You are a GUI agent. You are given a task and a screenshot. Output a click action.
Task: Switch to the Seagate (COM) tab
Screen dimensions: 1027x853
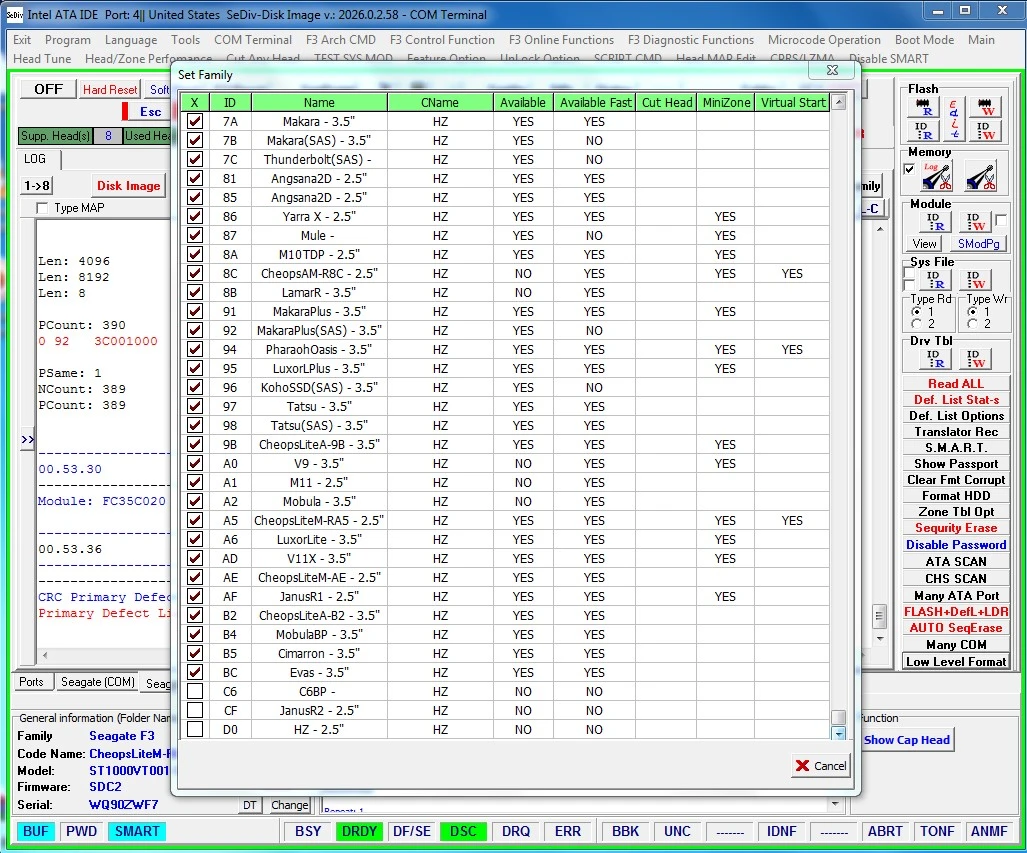[x=98, y=682]
